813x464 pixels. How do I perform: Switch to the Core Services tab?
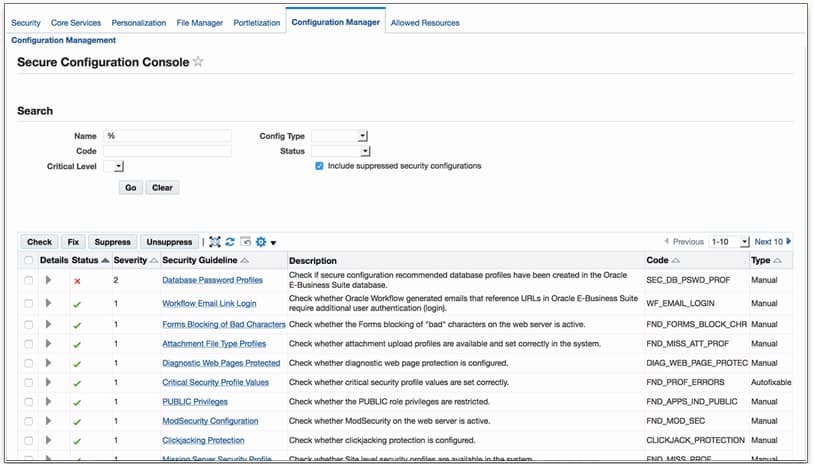click(x=76, y=23)
